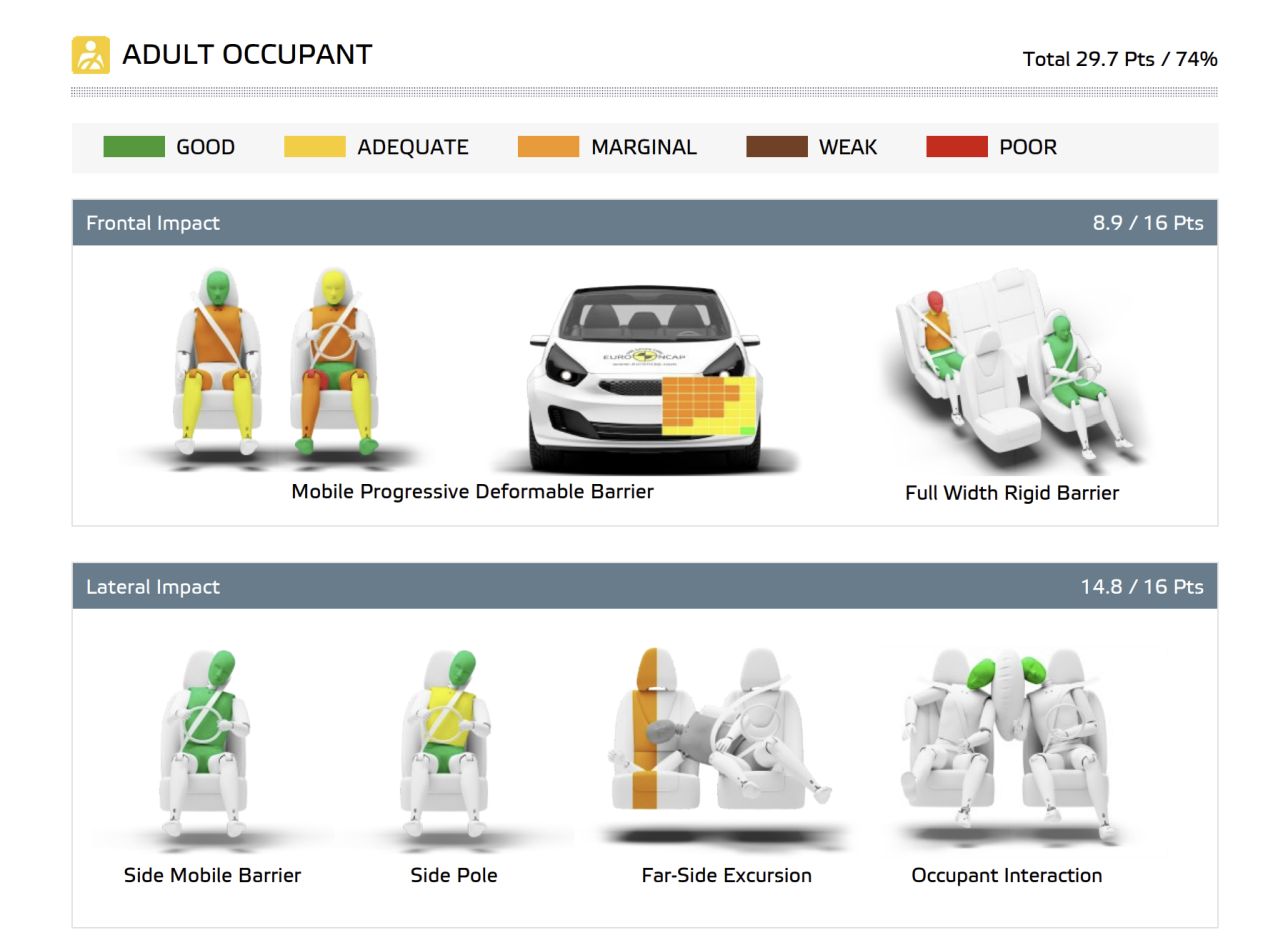
Task: Click the white Euro NCAP car image
Action: [643, 378]
